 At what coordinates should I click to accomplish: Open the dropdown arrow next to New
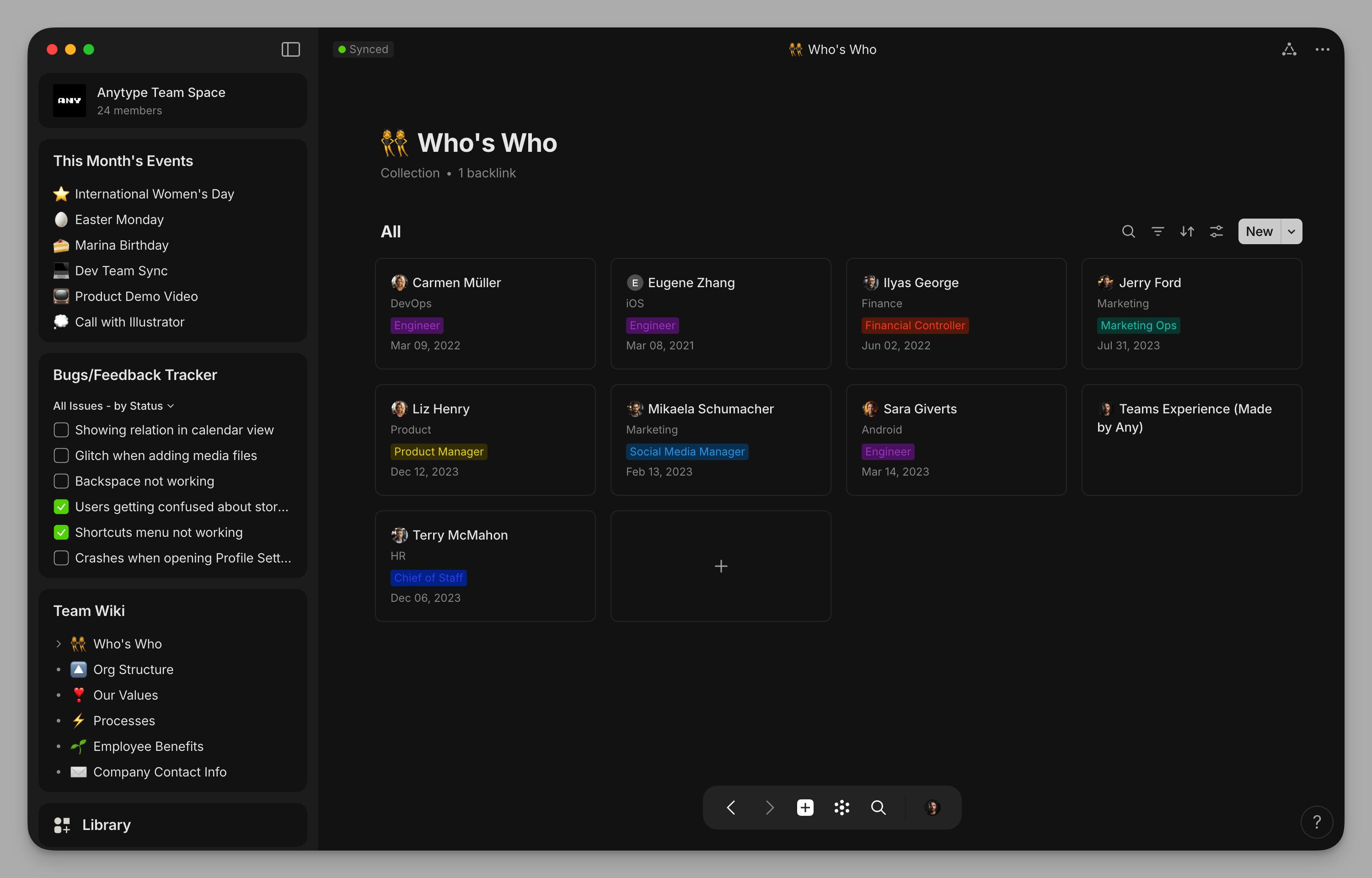click(x=1291, y=231)
